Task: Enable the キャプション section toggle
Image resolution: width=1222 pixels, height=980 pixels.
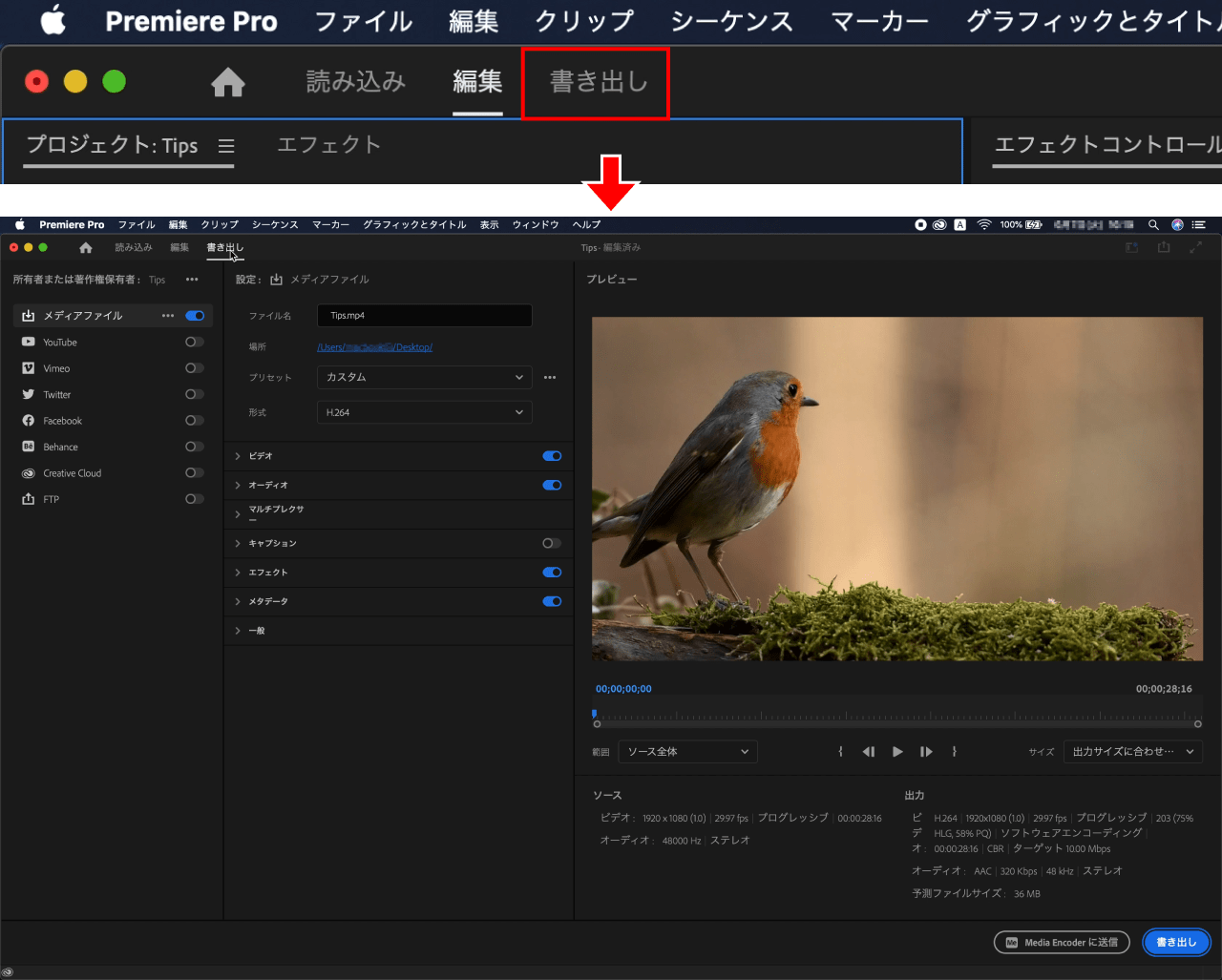Action: [x=552, y=543]
